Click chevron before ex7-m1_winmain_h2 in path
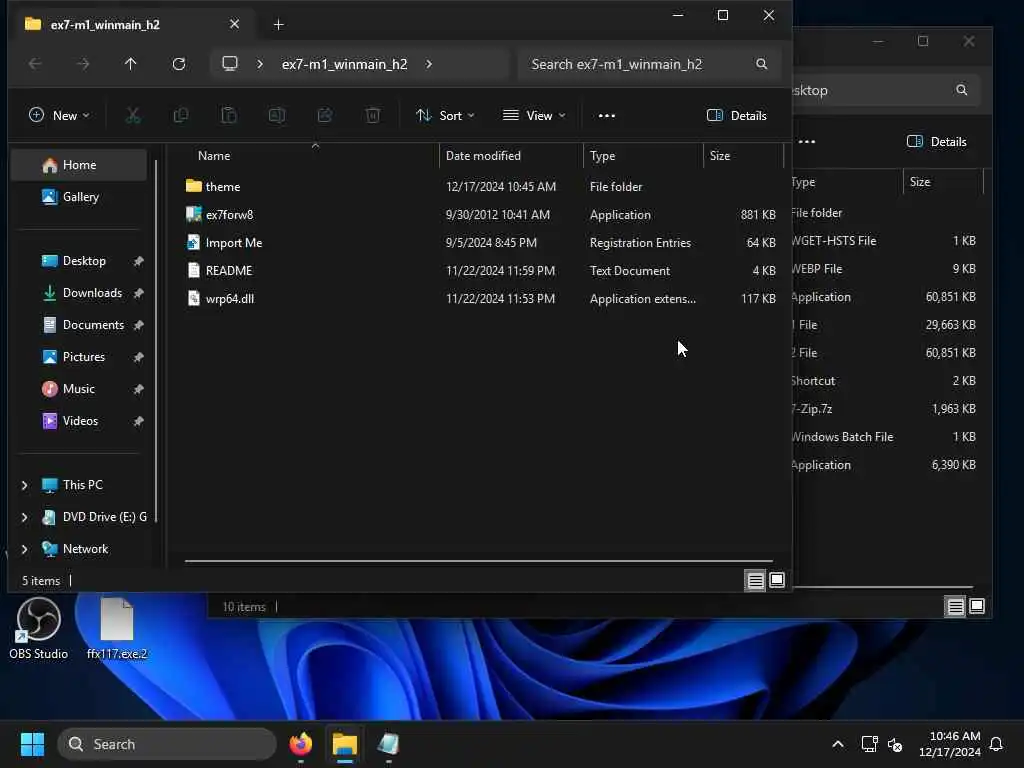This screenshot has height=768, width=1024. tap(260, 64)
